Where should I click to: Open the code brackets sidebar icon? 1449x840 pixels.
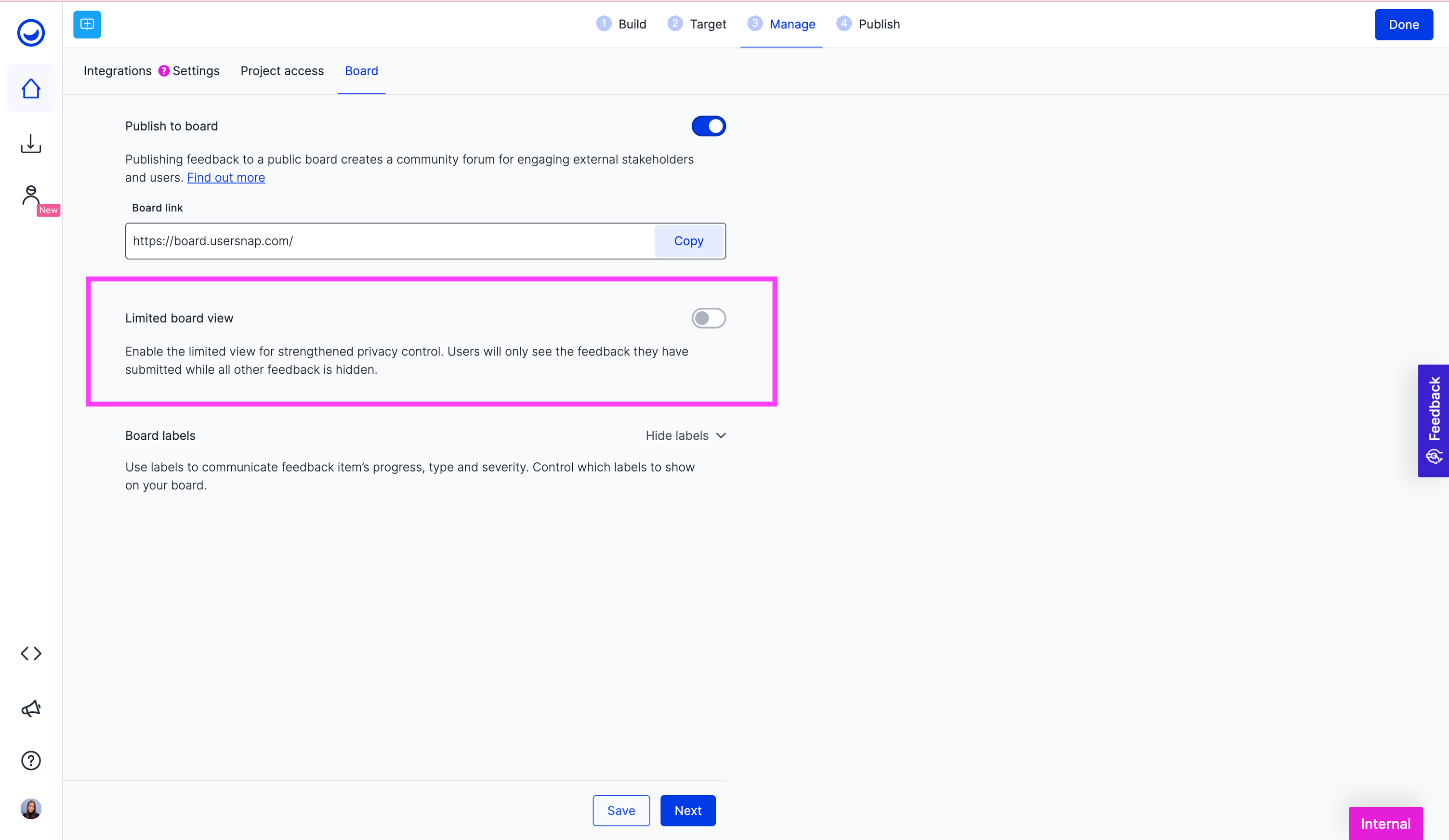tap(31, 654)
